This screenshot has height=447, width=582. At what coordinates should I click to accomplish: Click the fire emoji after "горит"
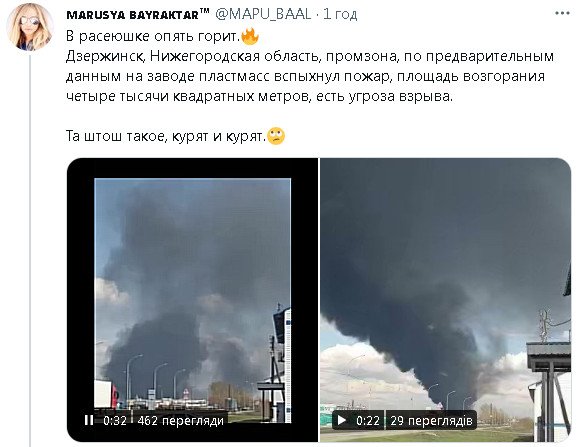250,36
